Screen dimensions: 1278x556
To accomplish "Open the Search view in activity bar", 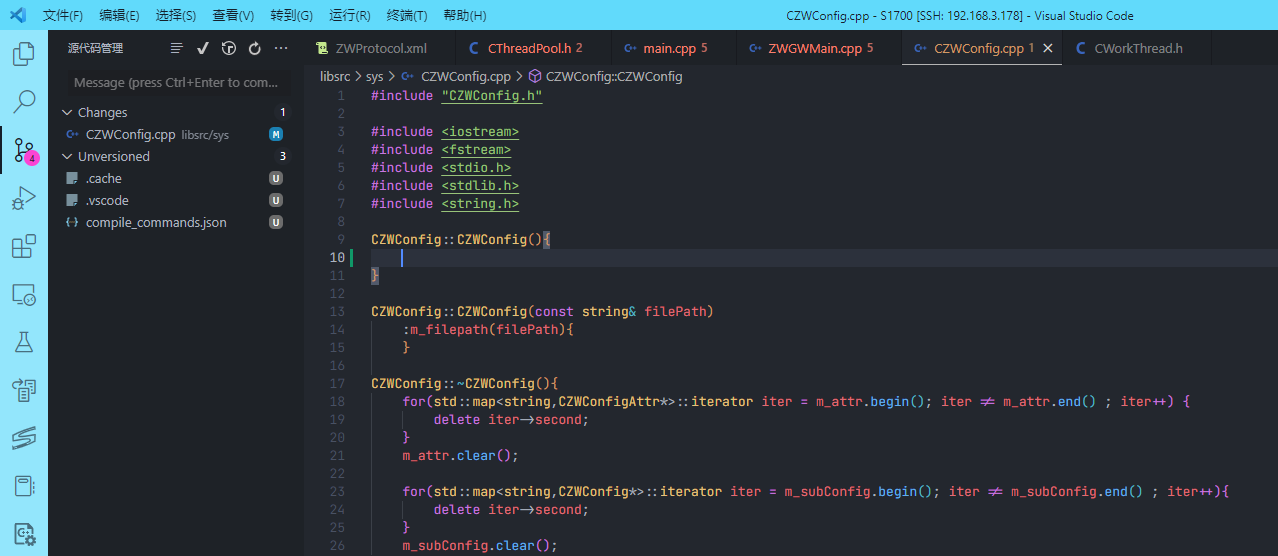I will [x=24, y=102].
